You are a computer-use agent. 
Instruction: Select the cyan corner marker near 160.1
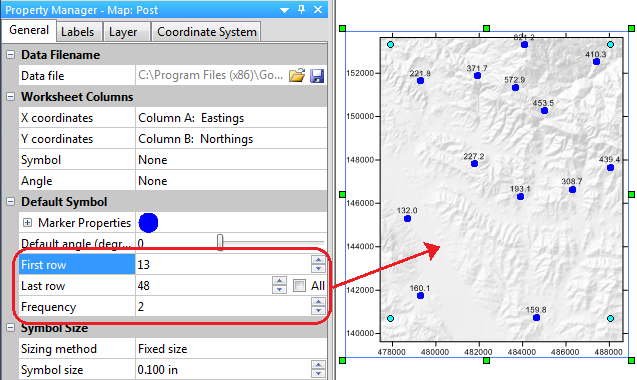[x=390, y=318]
